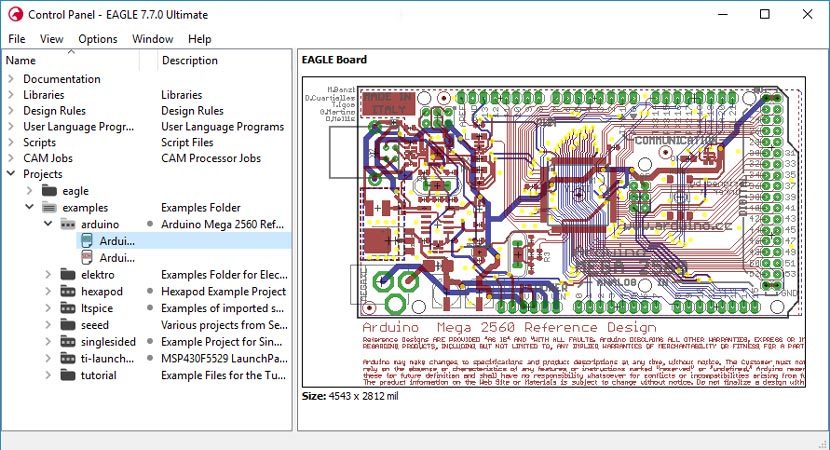Toggle the ti-launchpad project active dot
The height and width of the screenshot is (450, 830).
click(x=150, y=358)
